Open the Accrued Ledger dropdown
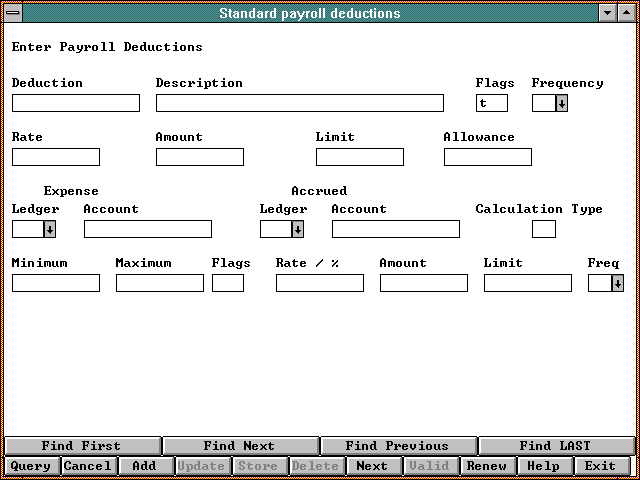This screenshot has width=640, height=480. [297, 229]
